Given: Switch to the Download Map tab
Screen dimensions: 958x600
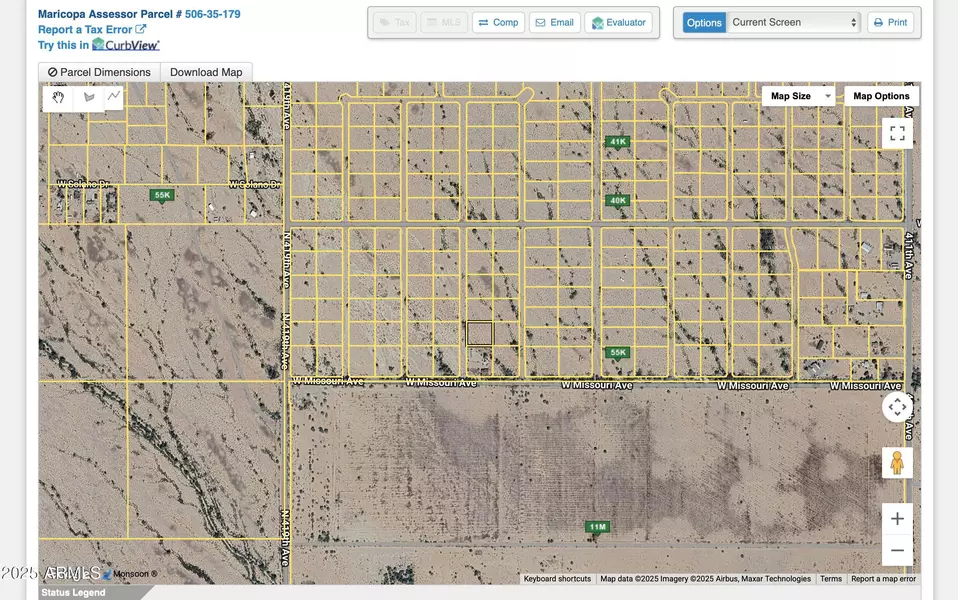Looking at the screenshot, I should [206, 71].
